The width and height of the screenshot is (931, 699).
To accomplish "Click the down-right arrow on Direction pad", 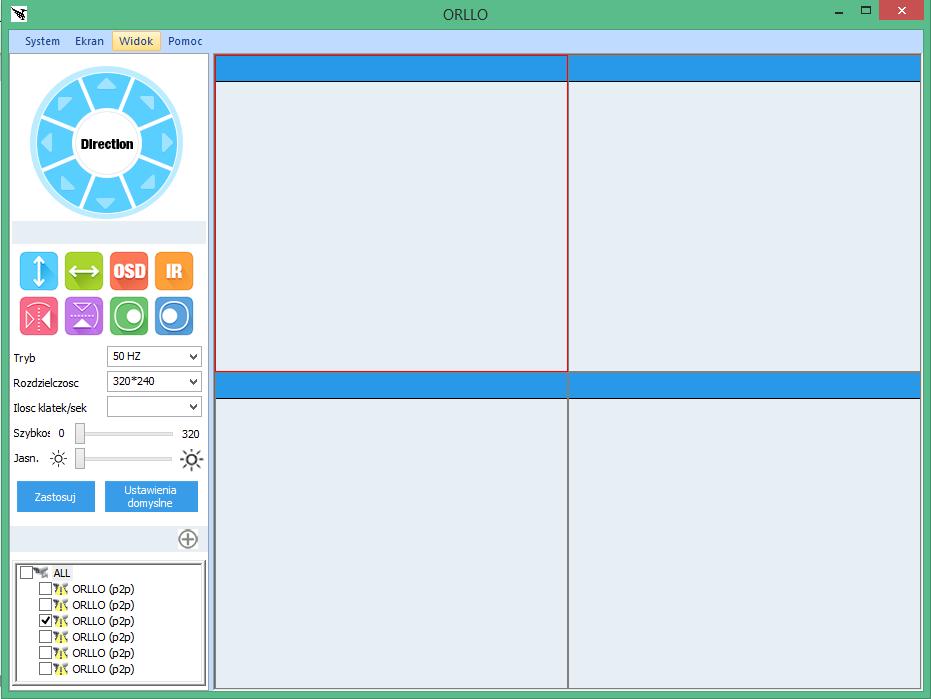I will coord(148,182).
